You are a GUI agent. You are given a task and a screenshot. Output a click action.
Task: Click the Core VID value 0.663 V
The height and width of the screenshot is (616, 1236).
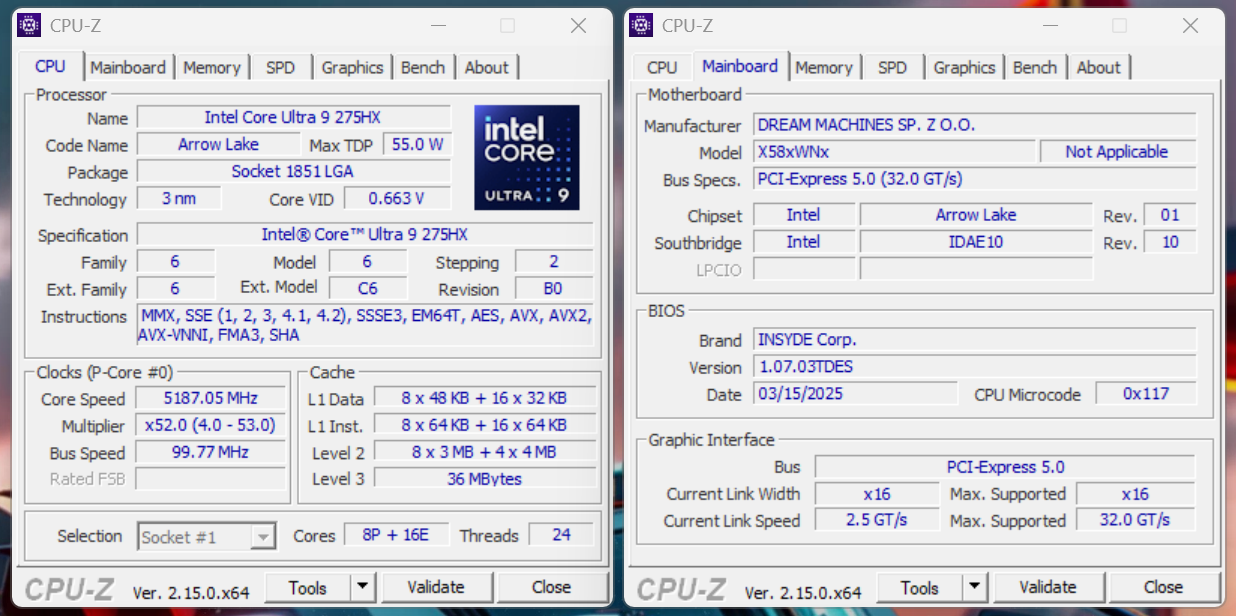point(396,199)
